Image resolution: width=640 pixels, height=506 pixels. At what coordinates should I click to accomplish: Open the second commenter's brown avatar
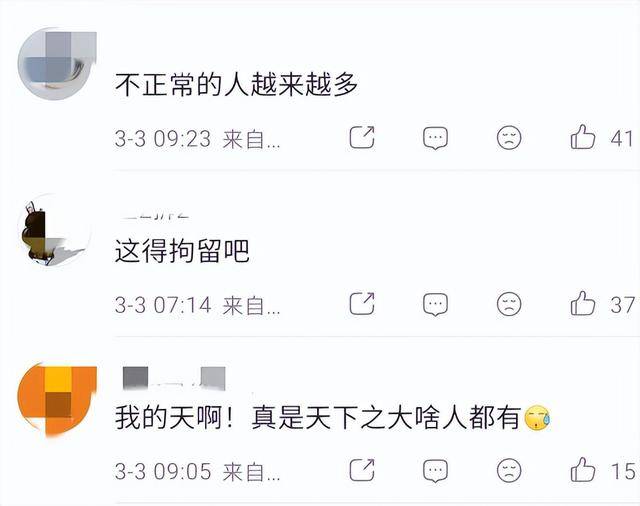pyautogui.click(x=55, y=231)
